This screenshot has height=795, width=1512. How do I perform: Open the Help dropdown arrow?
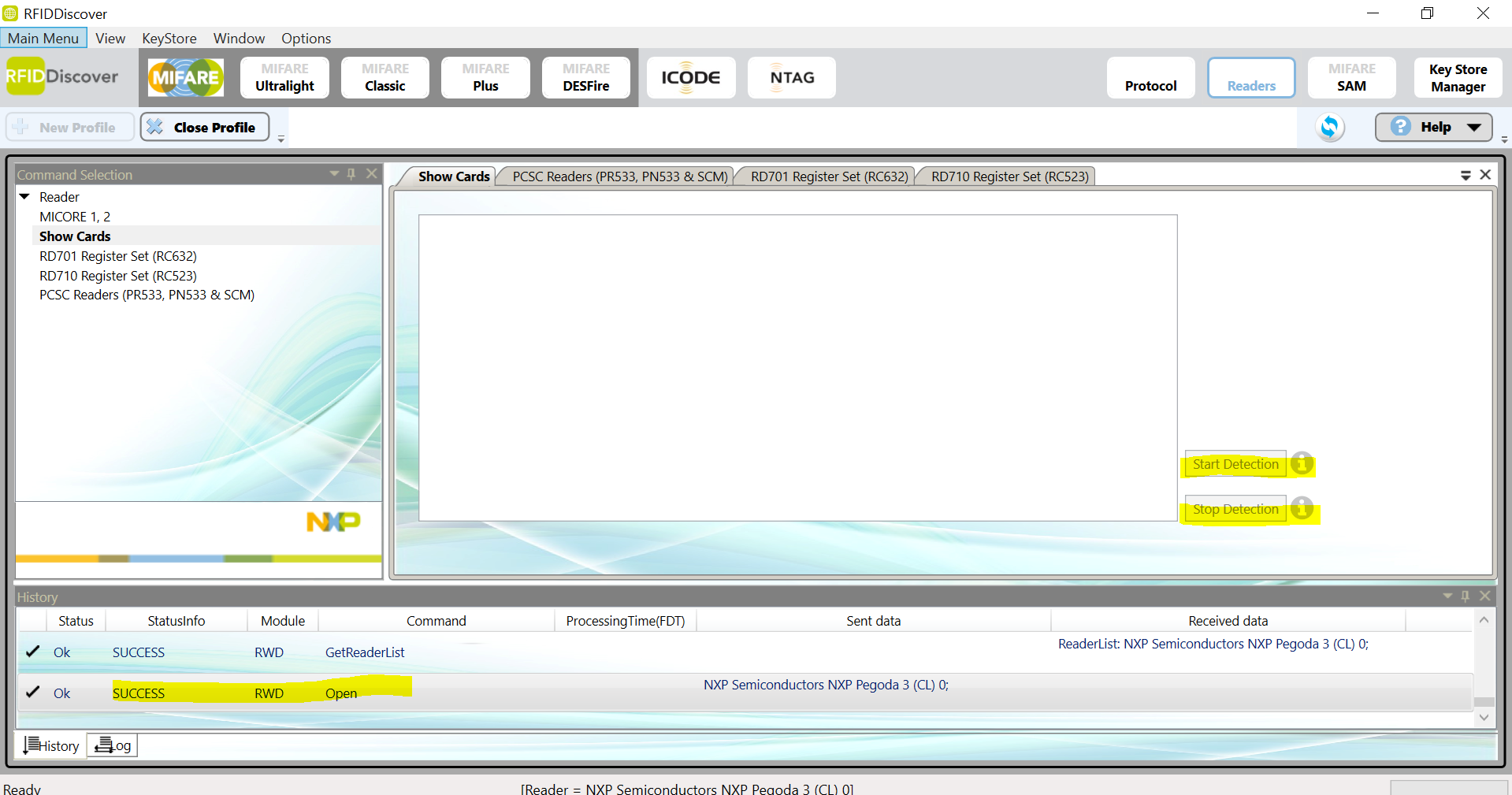click(1474, 127)
